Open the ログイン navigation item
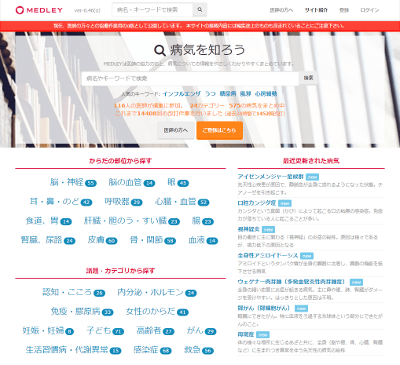400x365 pixels. pos(369,10)
